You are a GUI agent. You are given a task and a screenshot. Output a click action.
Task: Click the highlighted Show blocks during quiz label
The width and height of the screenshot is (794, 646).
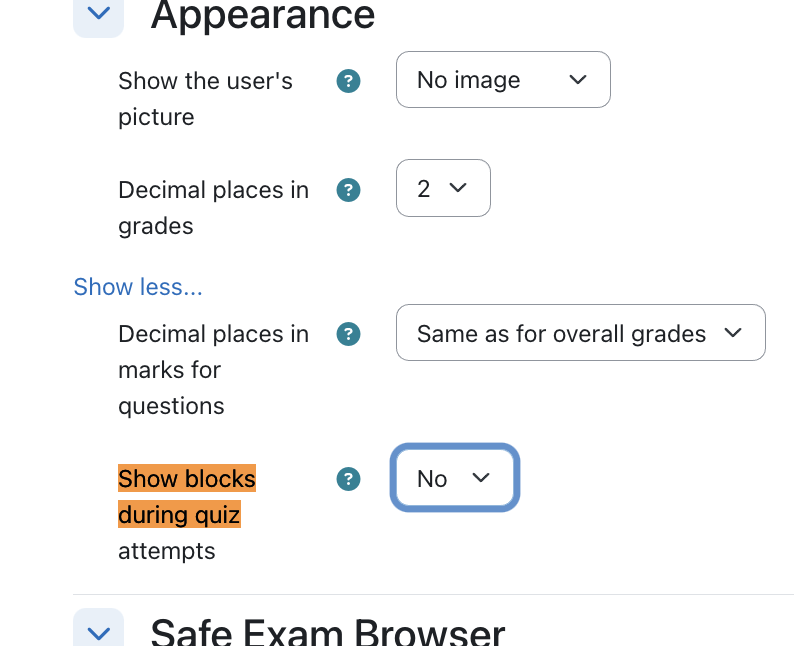187,497
